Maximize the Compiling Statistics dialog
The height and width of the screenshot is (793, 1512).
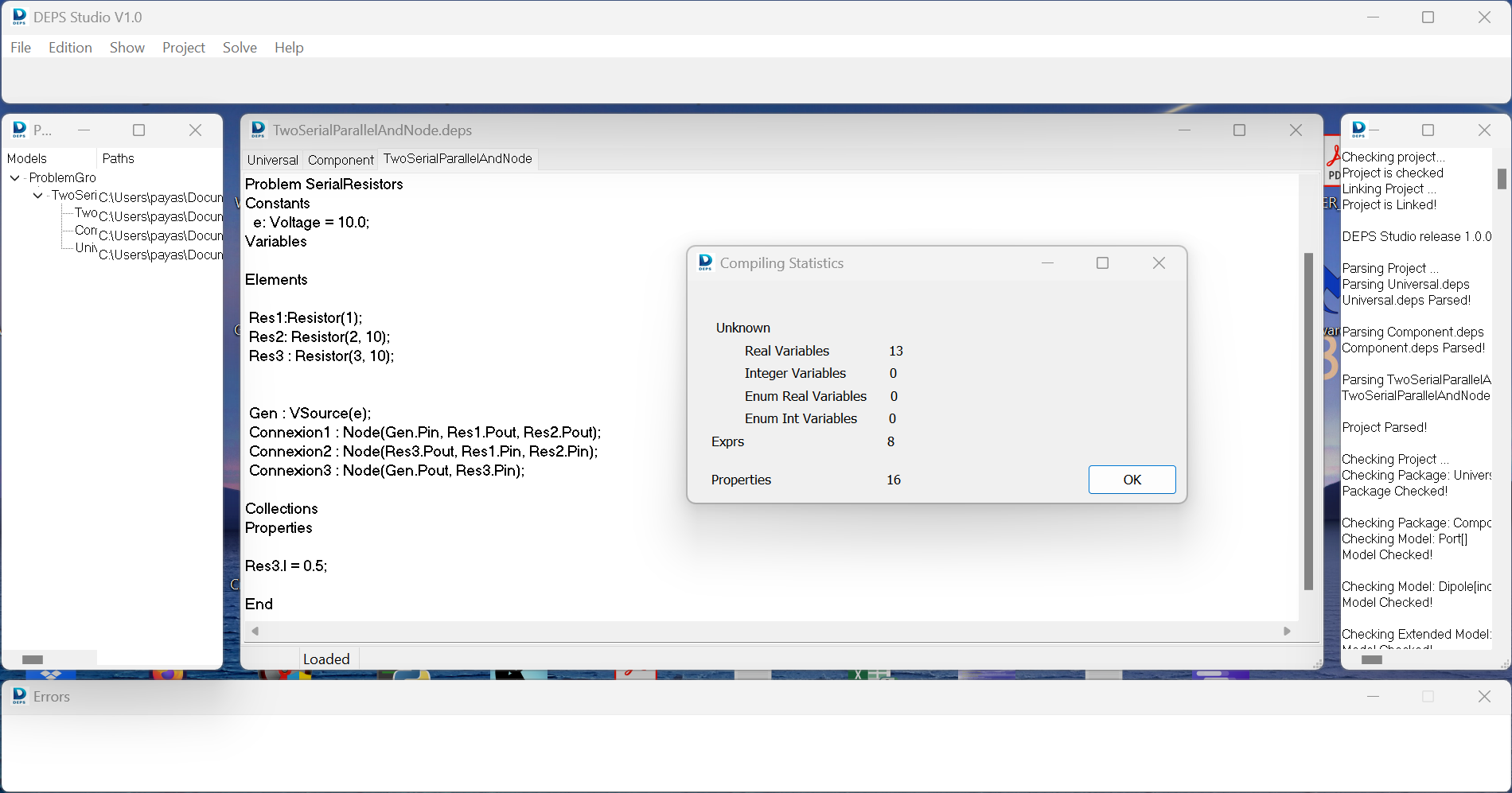[1102, 263]
